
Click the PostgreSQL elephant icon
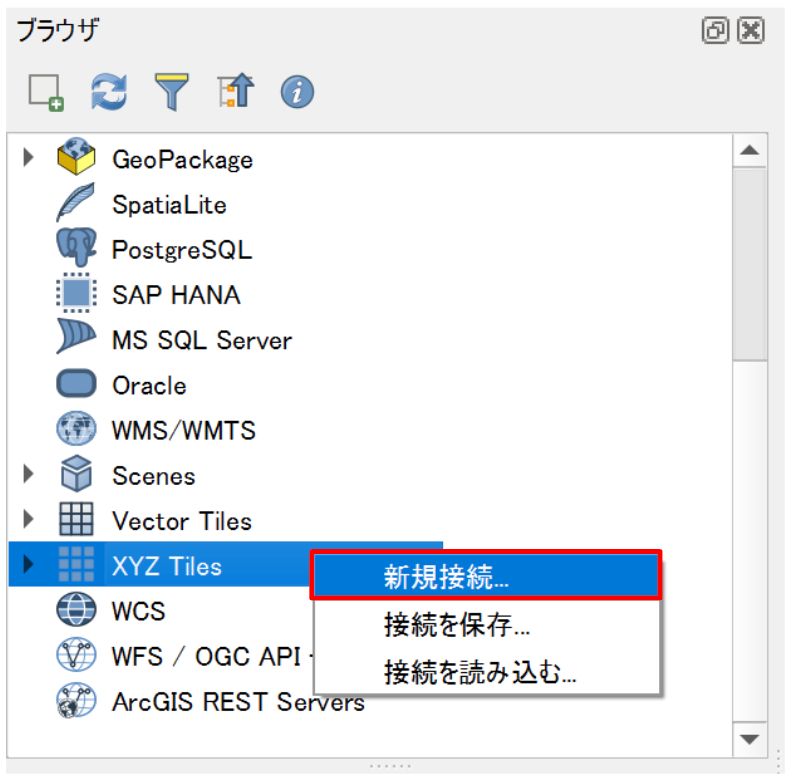(x=76, y=247)
